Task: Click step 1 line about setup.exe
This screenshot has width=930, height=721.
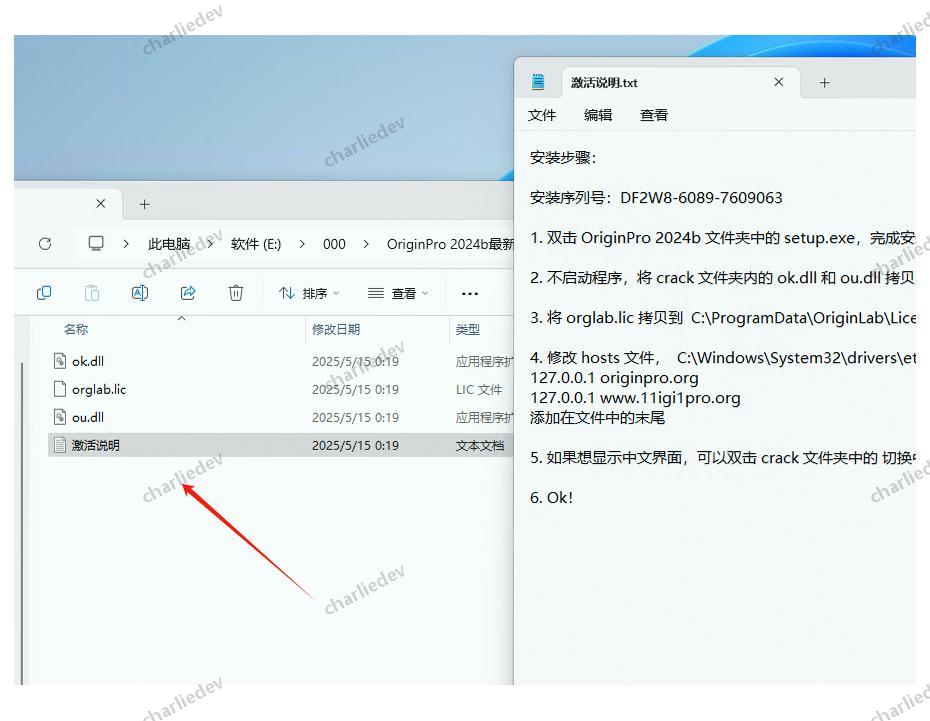Action: click(x=722, y=238)
